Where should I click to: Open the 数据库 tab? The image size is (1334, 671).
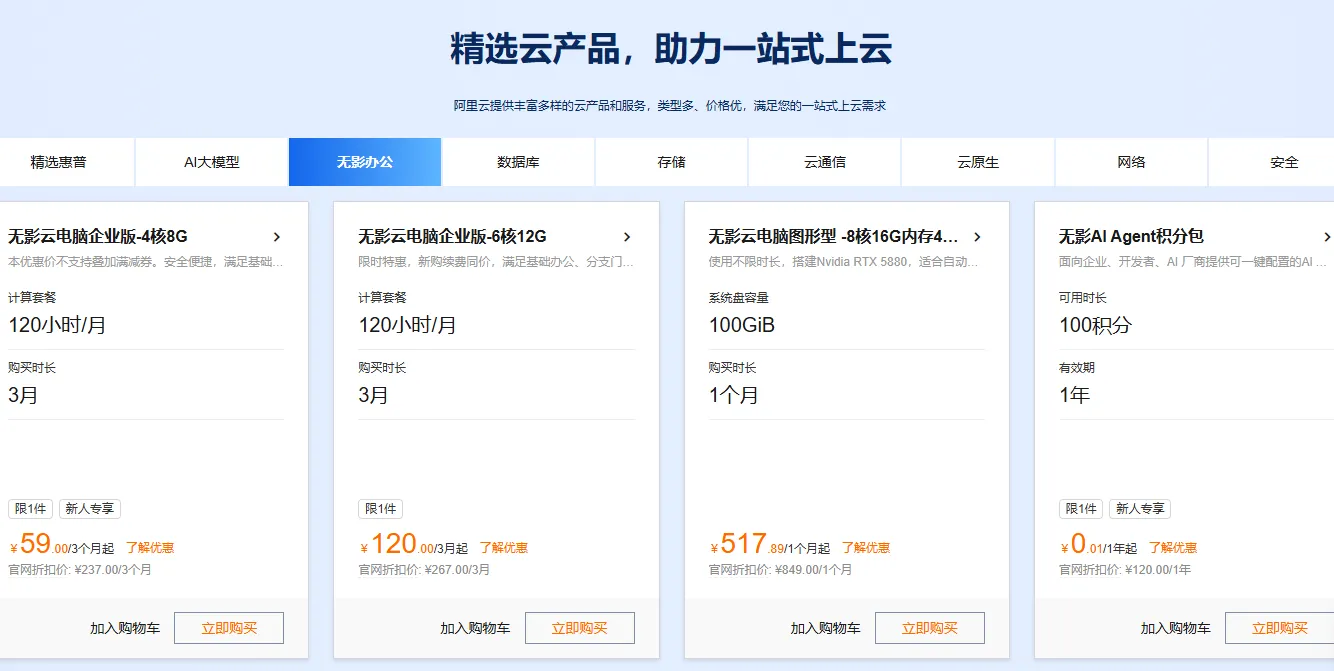(518, 162)
